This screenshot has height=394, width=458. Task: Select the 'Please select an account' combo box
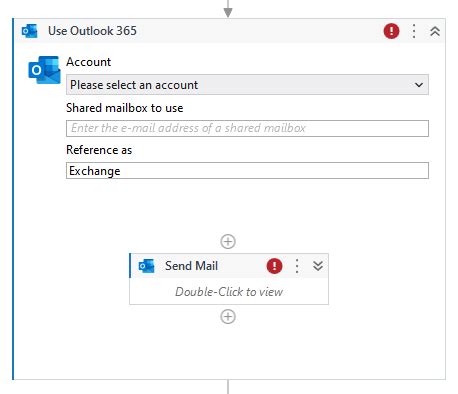[247, 85]
